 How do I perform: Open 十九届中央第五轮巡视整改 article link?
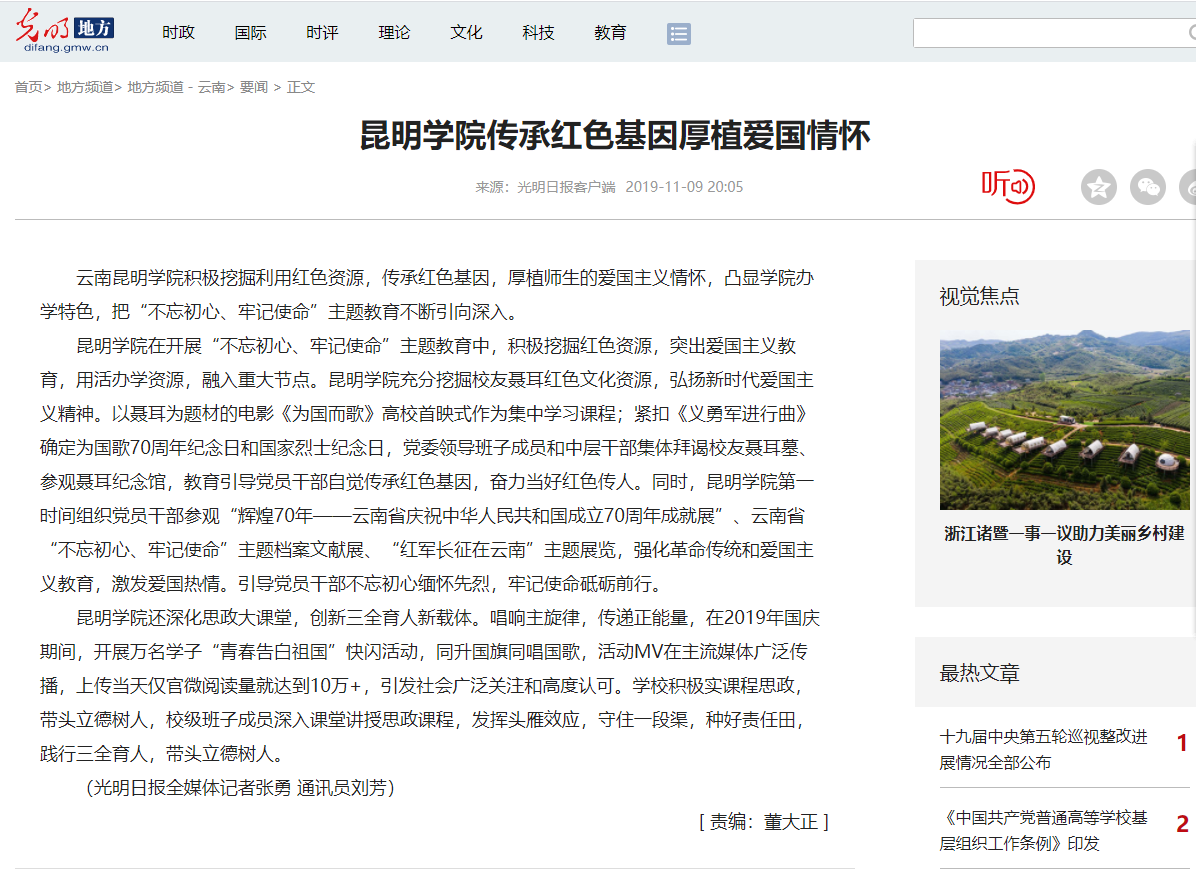click(x=1043, y=749)
